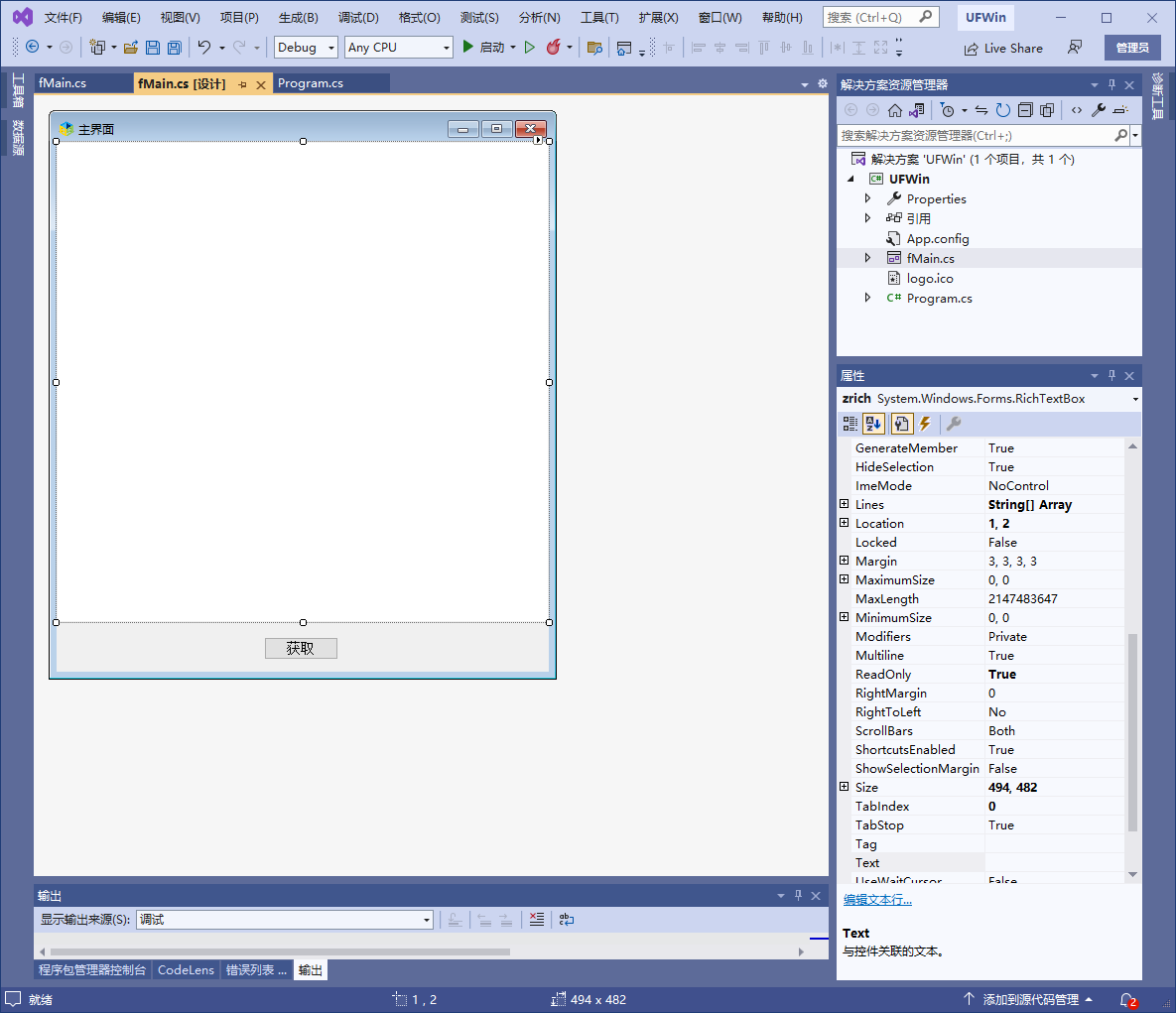Click the Navigate Backward arrow icon
Image resolution: width=1176 pixels, height=1013 pixels.
coord(32,48)
